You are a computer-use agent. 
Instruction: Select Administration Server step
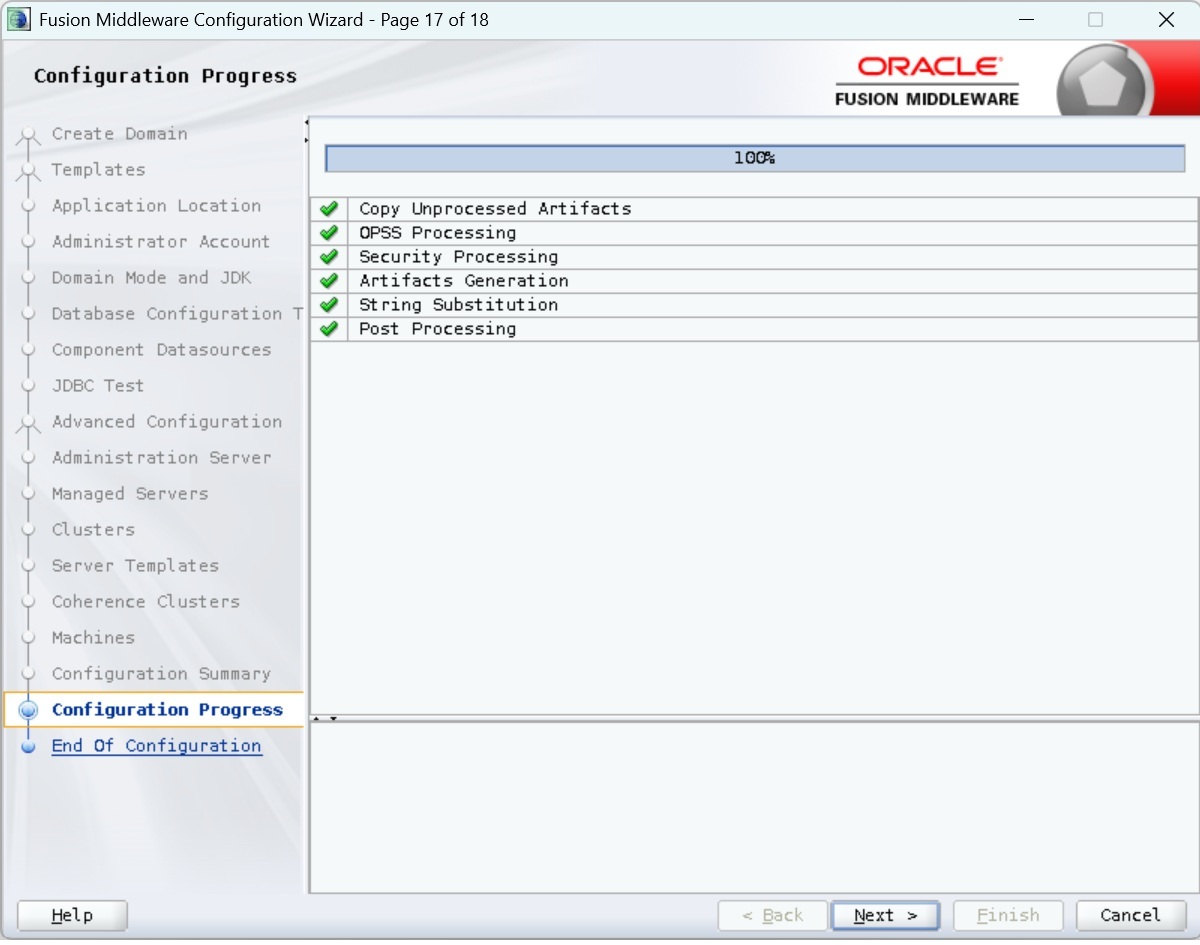(x=162, y=458)
